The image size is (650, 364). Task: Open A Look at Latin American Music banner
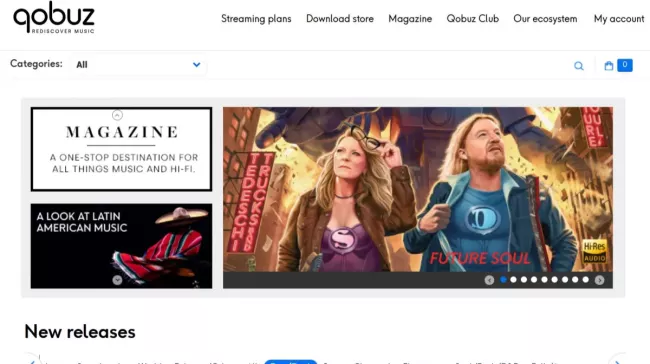[121, 246]
